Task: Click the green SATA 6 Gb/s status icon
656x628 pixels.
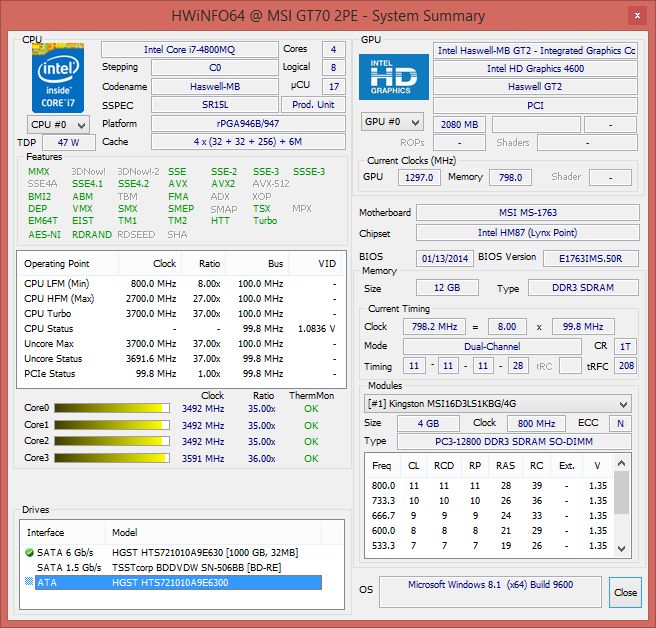Action: tap(29, 553)
